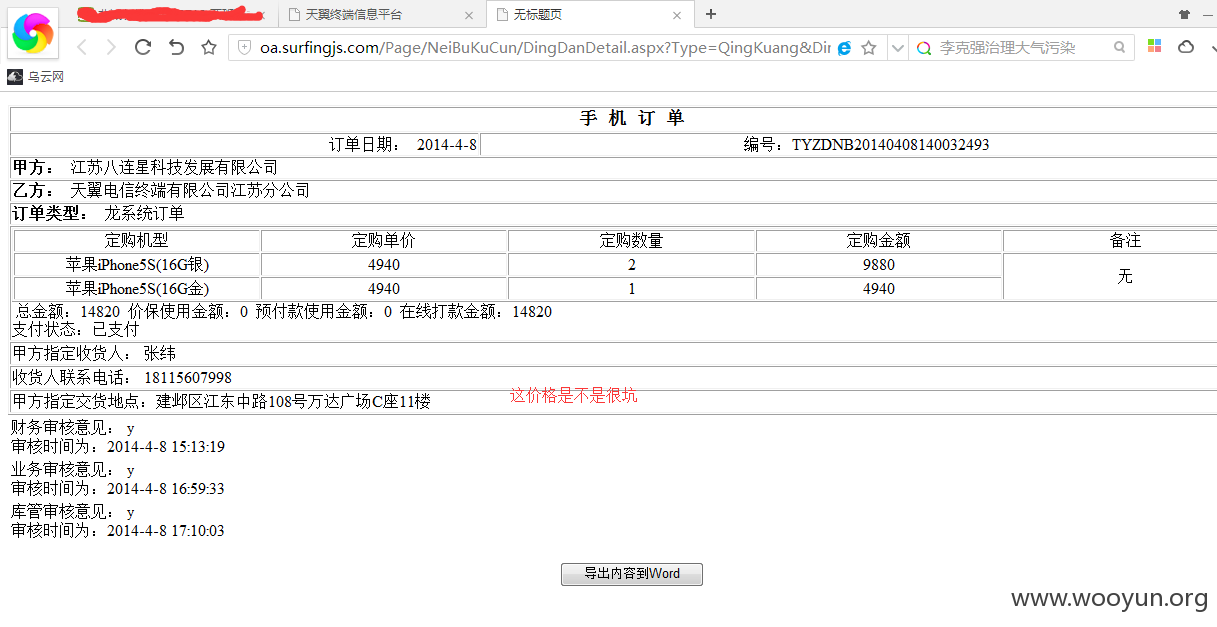Click phone number 18115607998
This screenshot has width=1217, height=627.
188,378
